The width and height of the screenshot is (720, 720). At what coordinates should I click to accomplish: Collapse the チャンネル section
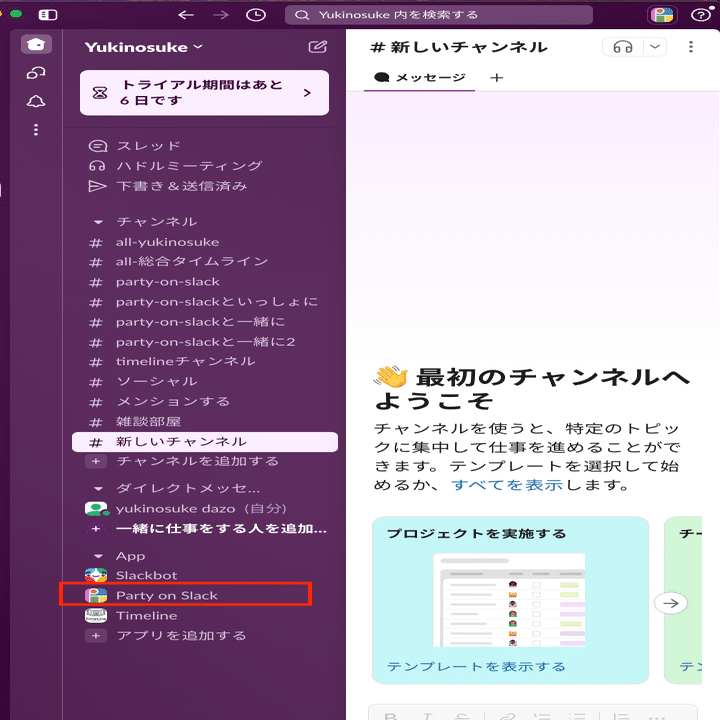click(98, 222)
